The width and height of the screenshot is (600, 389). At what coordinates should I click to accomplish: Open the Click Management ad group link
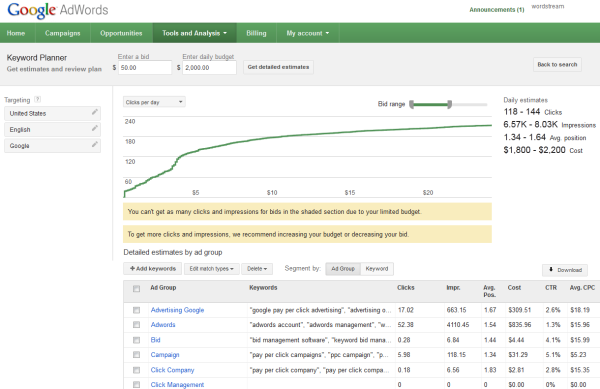coord(177,384)
